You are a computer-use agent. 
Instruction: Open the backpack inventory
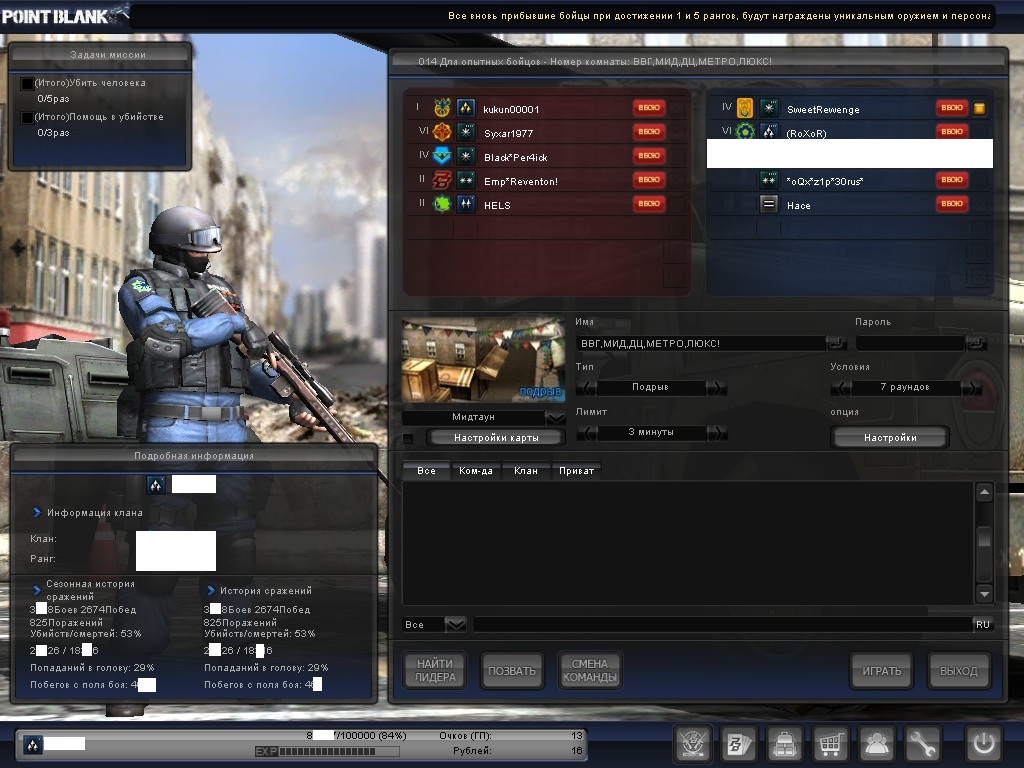(x=785, y=744)
